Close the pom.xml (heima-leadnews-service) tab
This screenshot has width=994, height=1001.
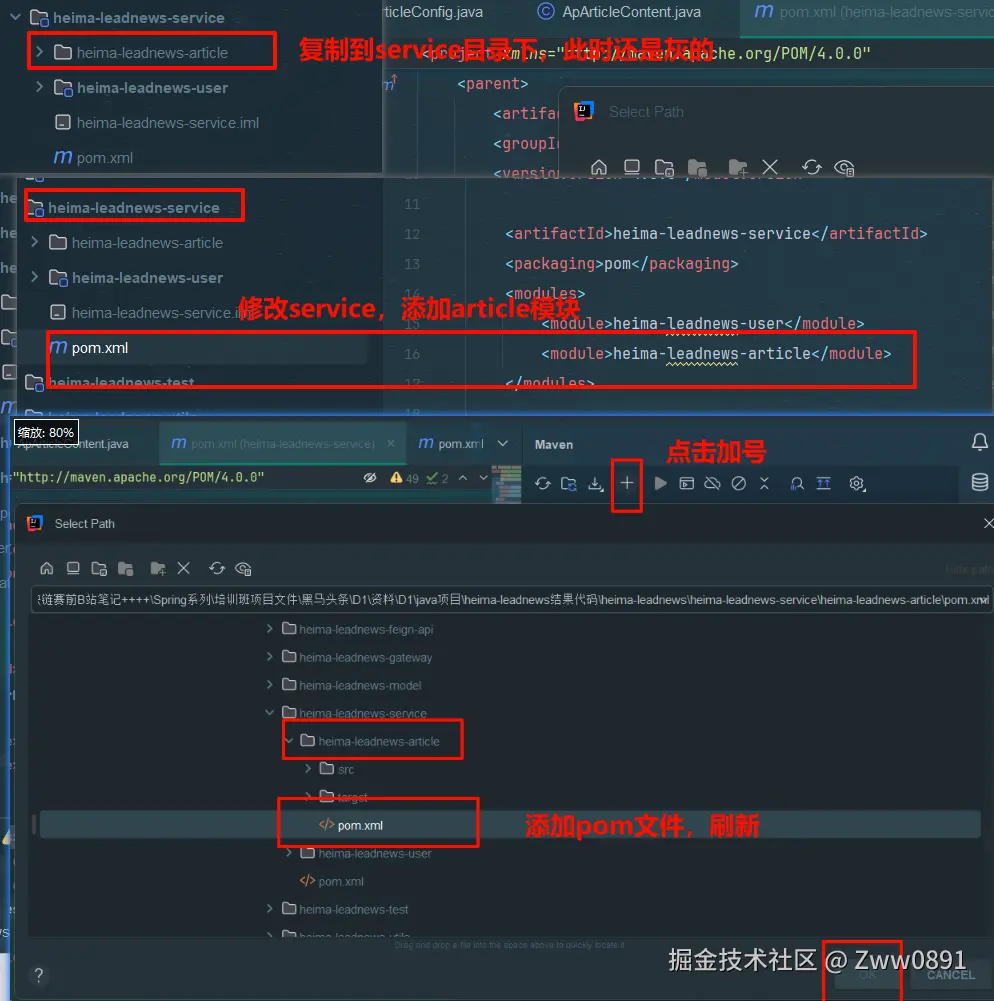(391, 443)
